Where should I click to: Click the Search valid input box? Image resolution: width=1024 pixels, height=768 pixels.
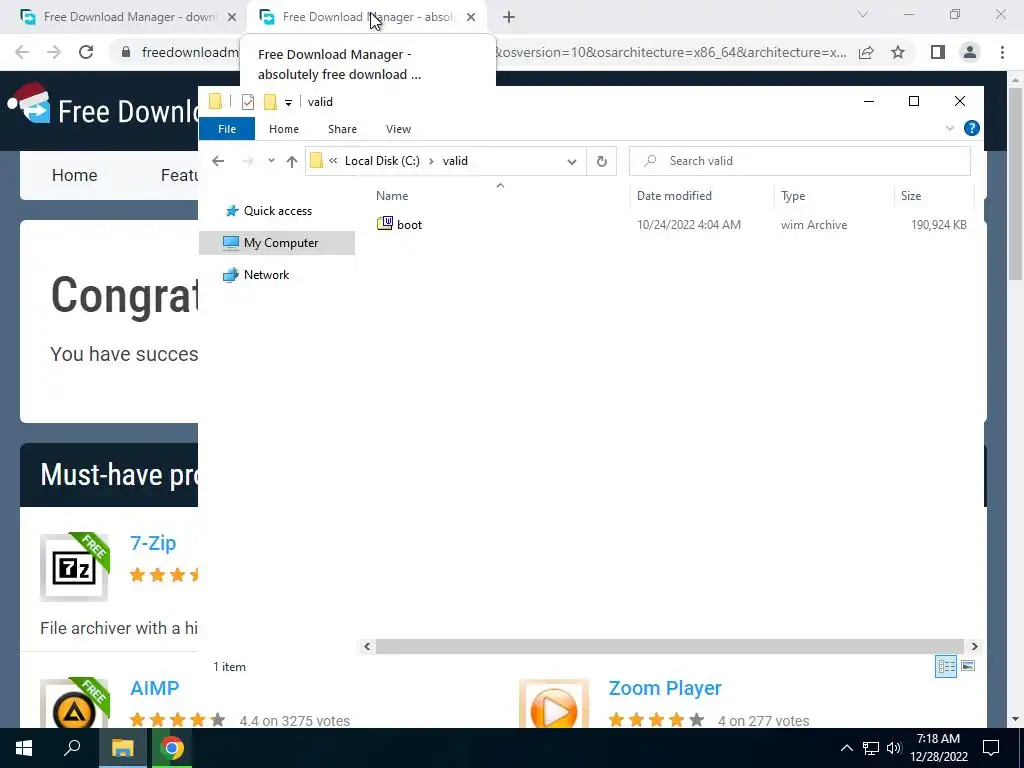tap(800, 161)
